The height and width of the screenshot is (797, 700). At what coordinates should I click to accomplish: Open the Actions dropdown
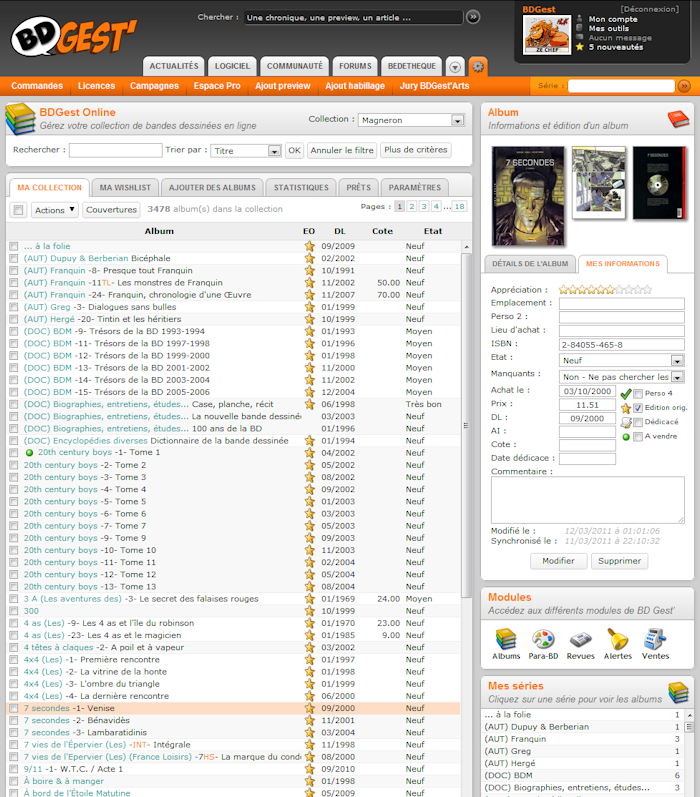tap(54, 210)
